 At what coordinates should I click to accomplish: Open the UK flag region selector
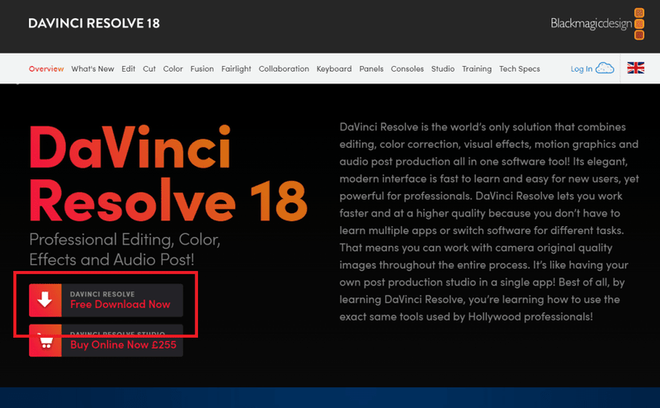pos(636,68)
